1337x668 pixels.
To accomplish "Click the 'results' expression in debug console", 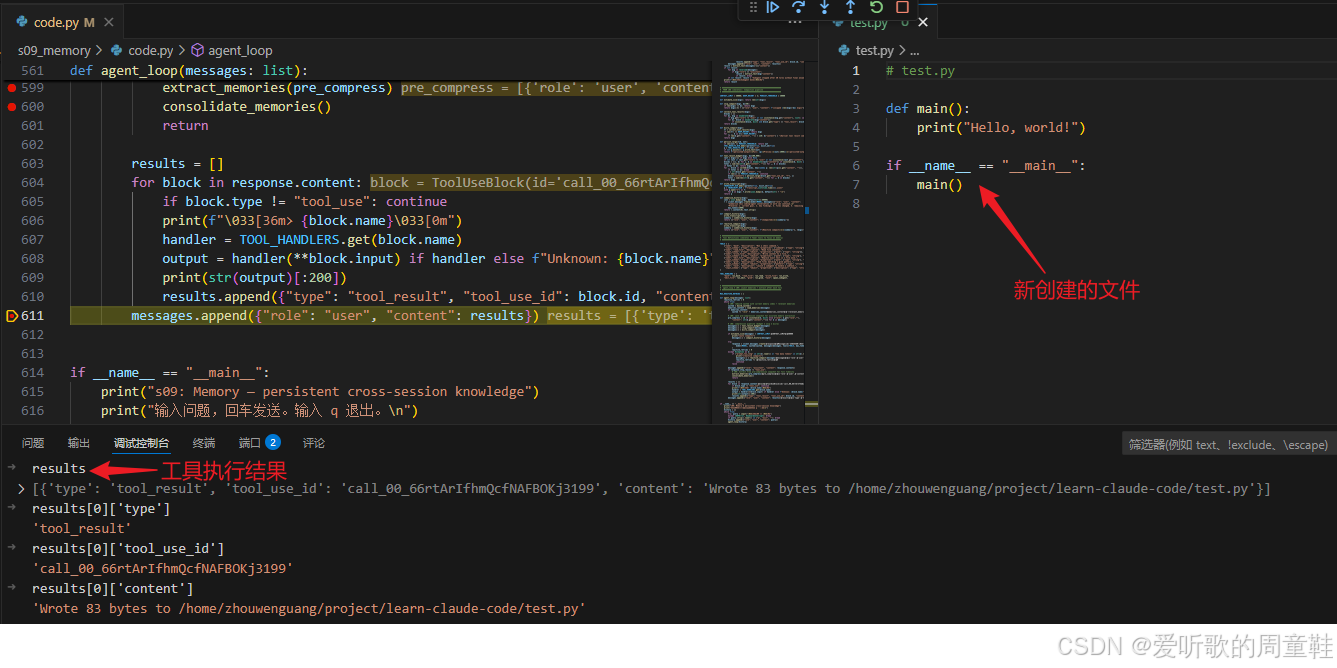I will pyautogui.click(x=59, y=469).
